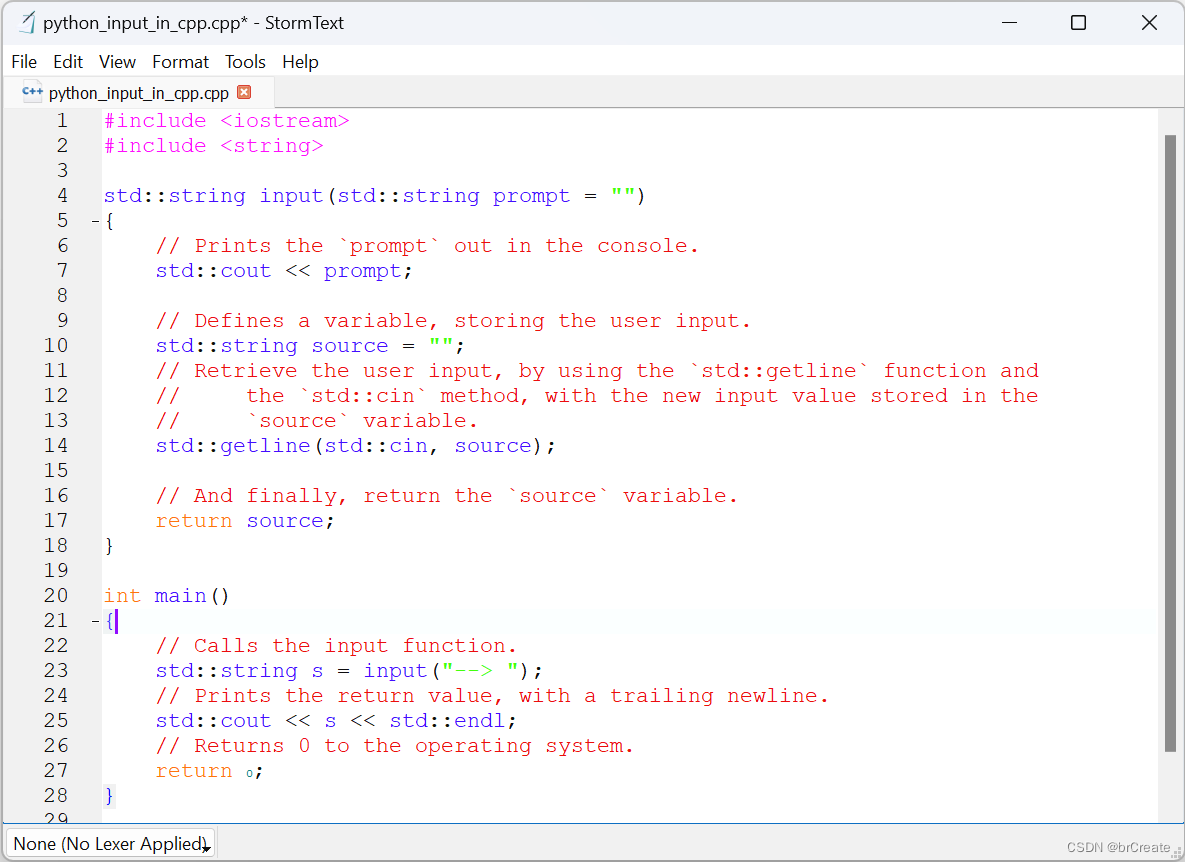Click 'return source;' on line 17
The height and width of the screenshot is (862, 1185).
(x=245, y=521)
